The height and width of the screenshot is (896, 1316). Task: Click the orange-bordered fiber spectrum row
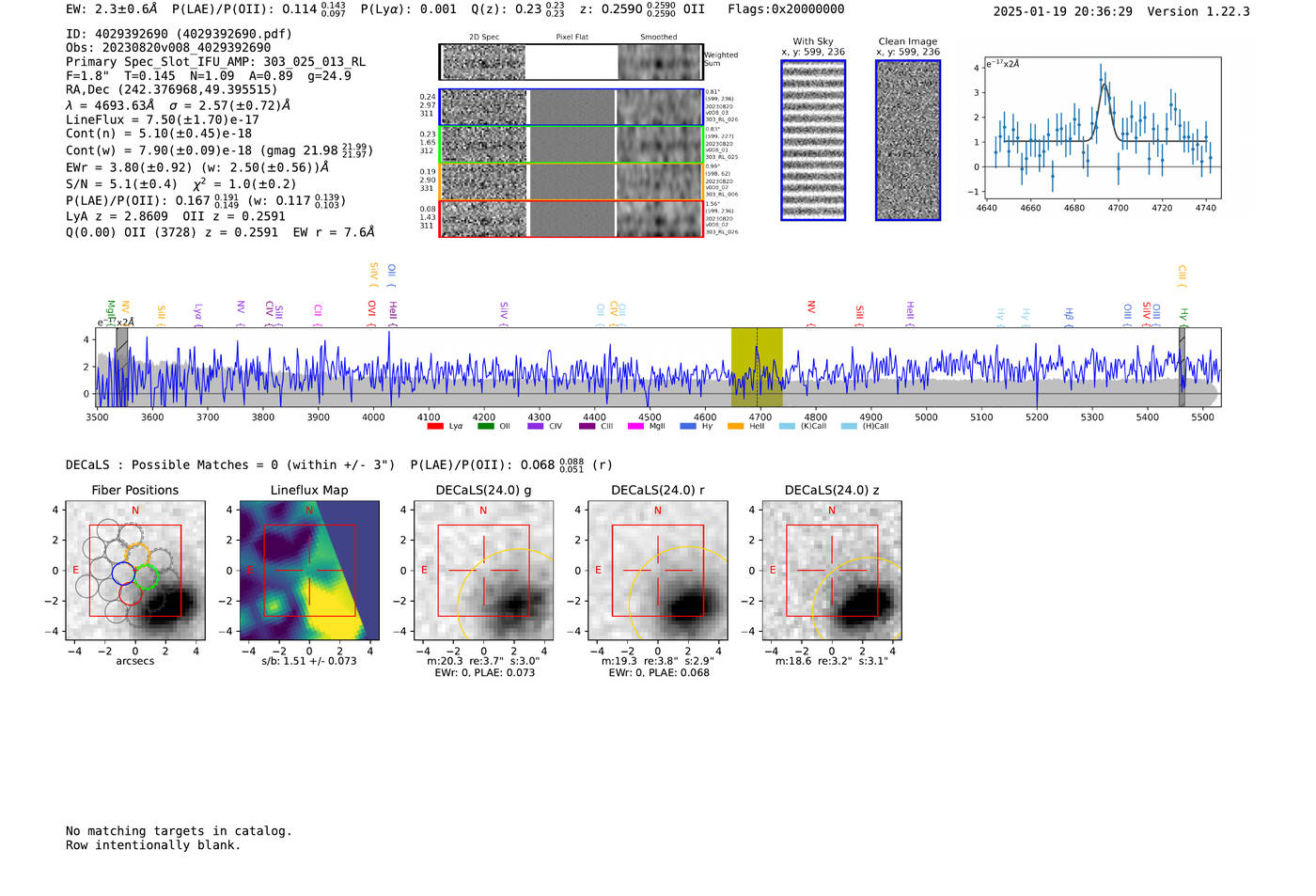(571, 181)
